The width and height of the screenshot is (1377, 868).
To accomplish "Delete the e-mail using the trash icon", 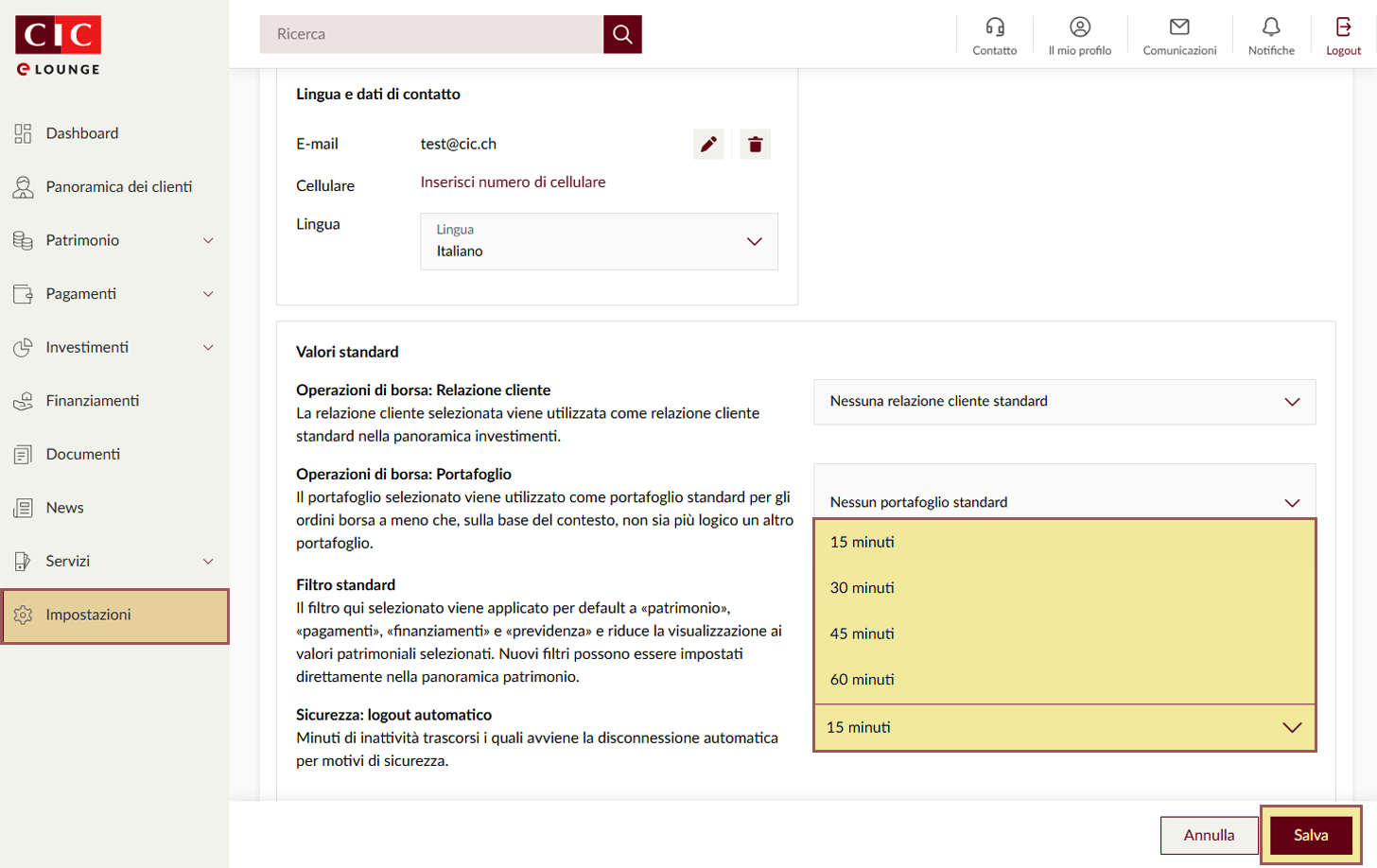I will 755,145.
